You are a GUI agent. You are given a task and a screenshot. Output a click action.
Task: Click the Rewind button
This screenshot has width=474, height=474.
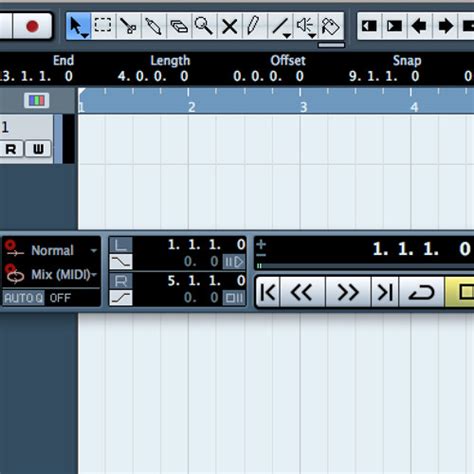(302, 292)
